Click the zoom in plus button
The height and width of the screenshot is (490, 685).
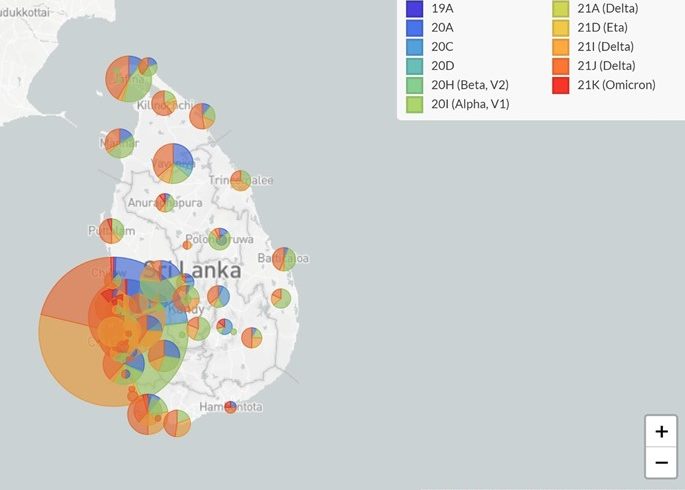(661, 432)
